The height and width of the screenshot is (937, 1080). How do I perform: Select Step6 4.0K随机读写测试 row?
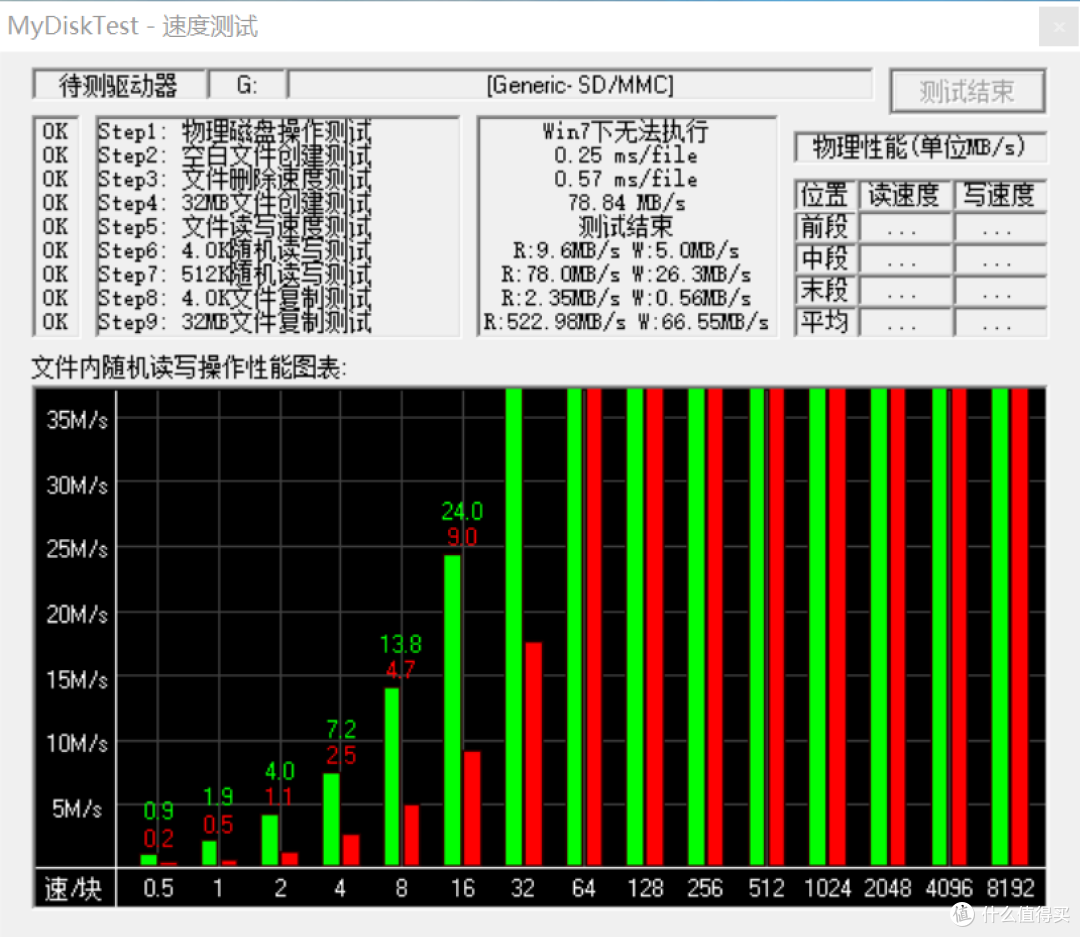point(236,250)
